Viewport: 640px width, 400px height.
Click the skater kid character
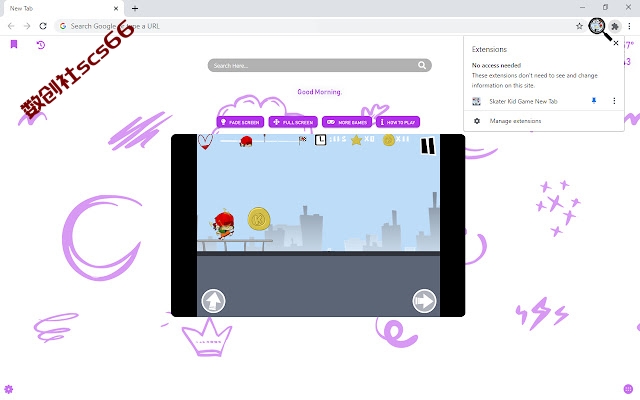coord(223,224)
